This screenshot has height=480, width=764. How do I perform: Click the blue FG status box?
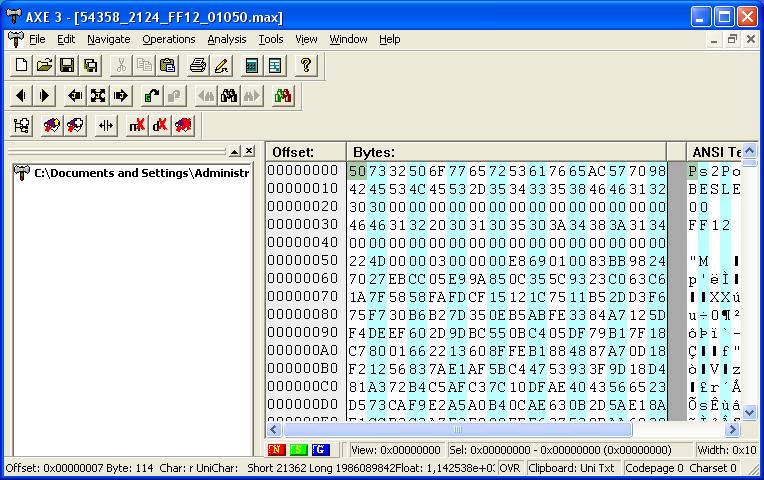coord(321,449)
